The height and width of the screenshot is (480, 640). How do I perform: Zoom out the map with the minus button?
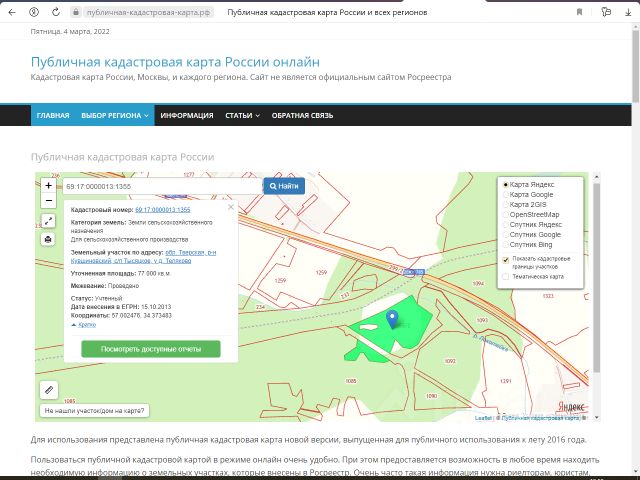pos(49,200)
